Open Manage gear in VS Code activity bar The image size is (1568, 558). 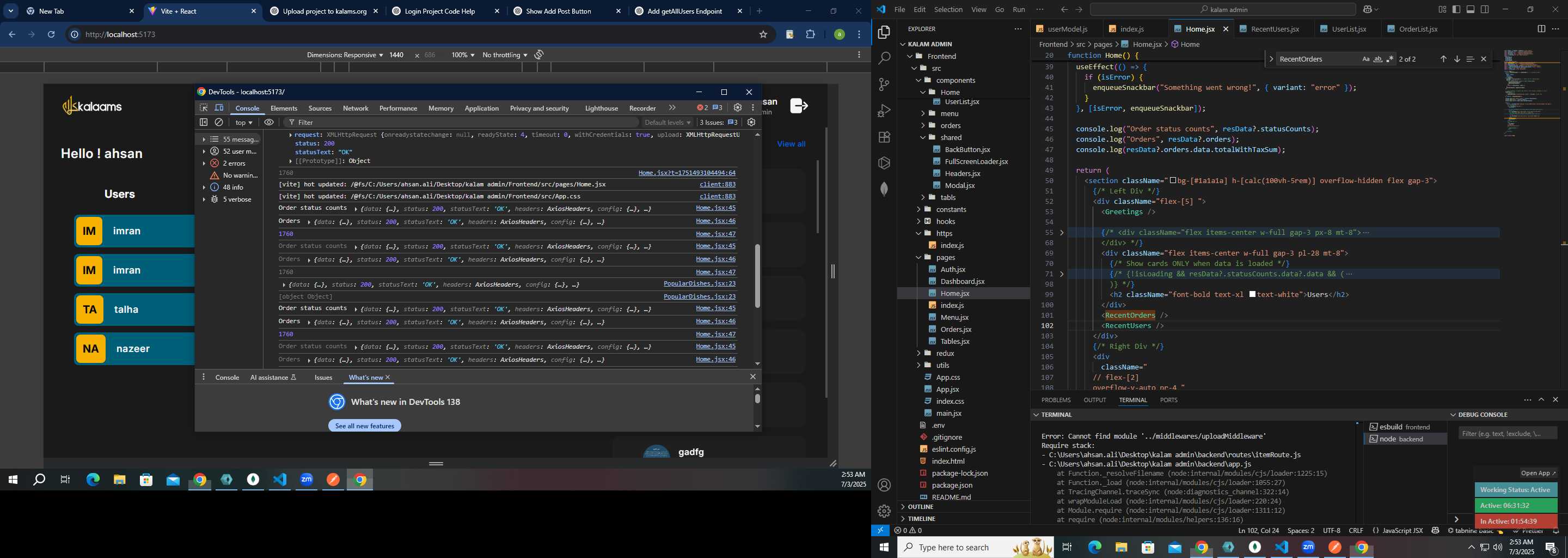coord(884,511)
